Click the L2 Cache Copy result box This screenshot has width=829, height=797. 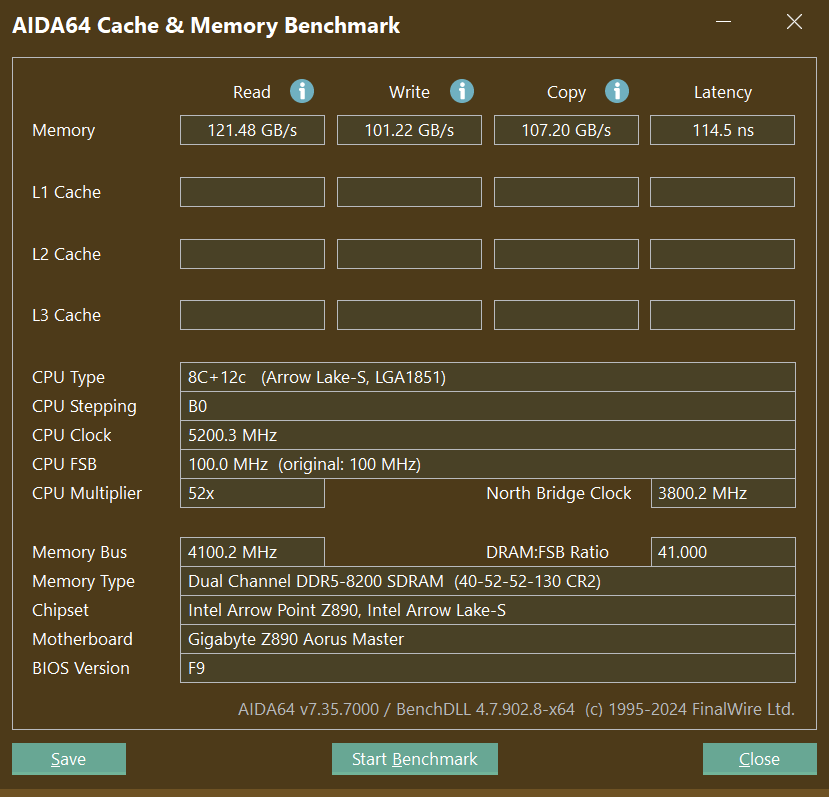point(565,254)
